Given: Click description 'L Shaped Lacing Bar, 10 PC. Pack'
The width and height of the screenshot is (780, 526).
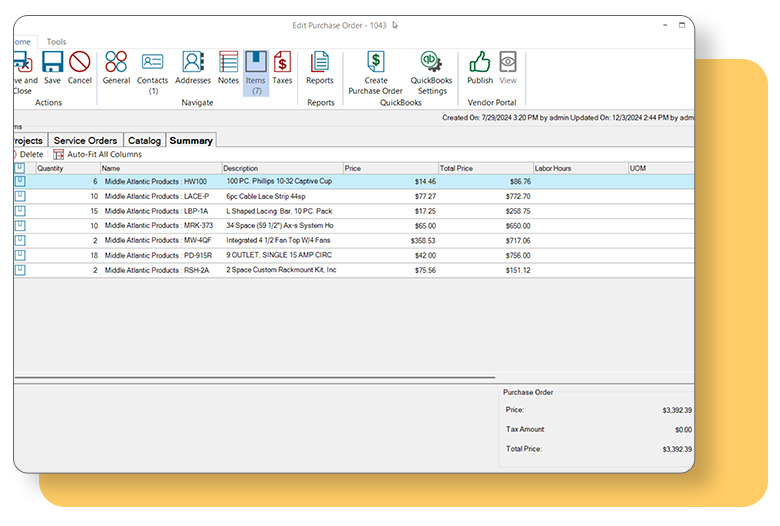Looking at the screenshot, I should (x=279, y=211).
